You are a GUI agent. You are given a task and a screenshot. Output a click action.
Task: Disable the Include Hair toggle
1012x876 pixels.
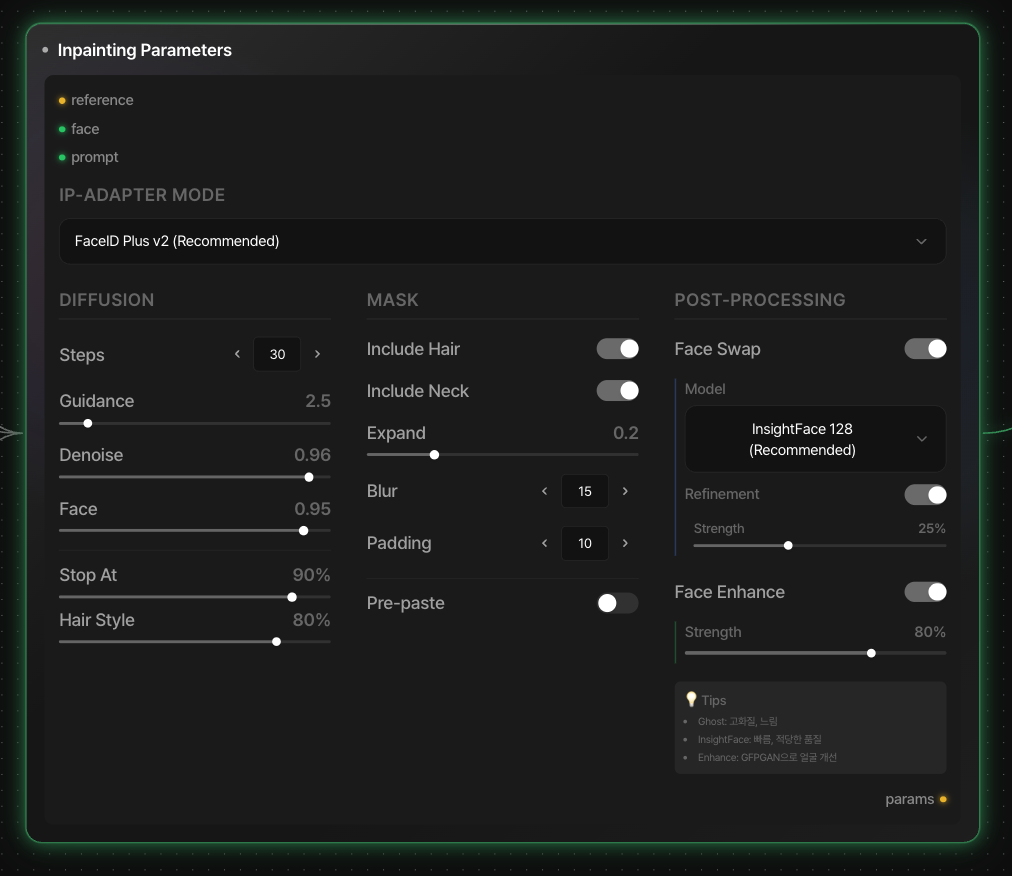618,348
